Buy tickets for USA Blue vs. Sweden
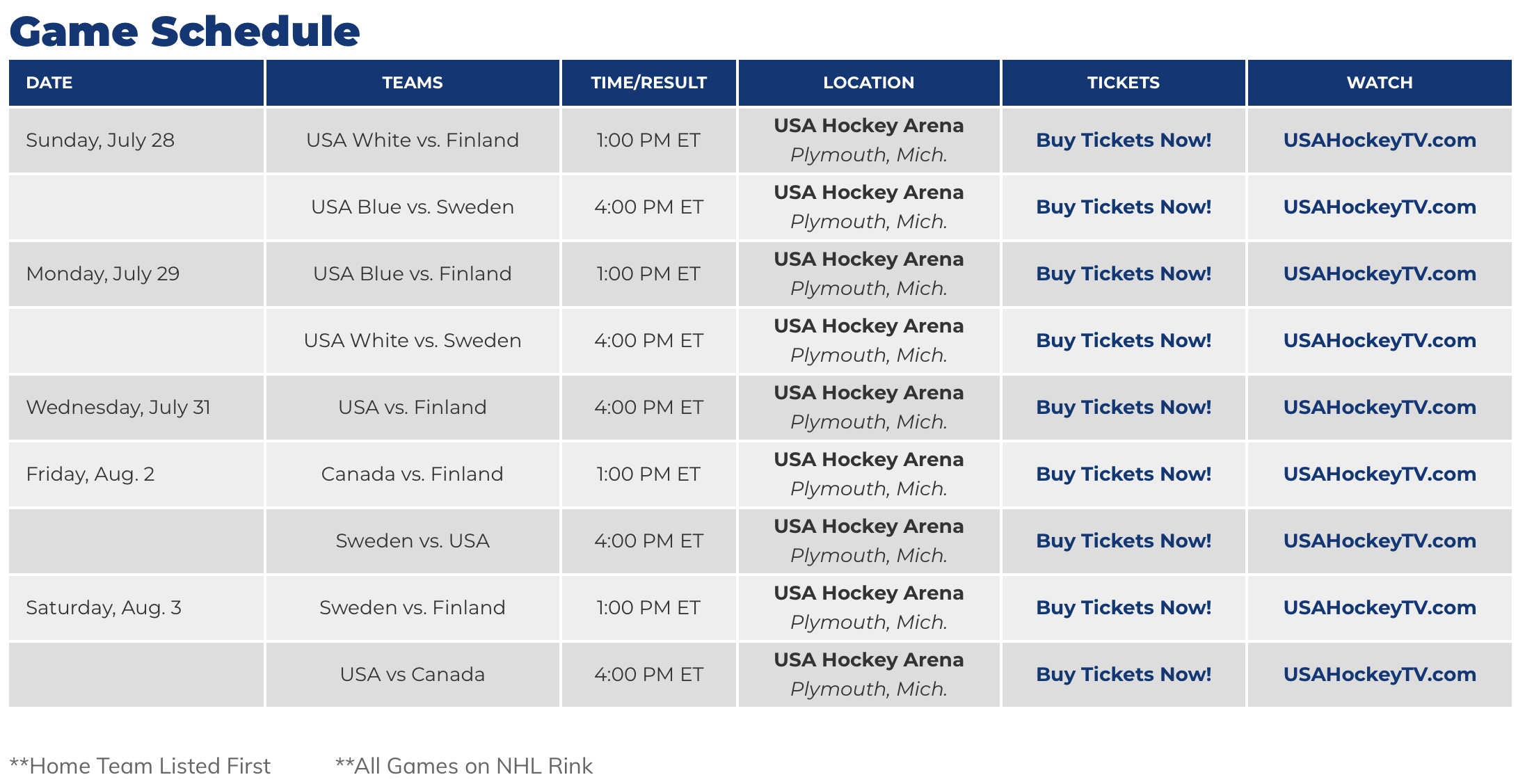The image size is (1525, 784). pyautogui.click(x=1124, y=207)
